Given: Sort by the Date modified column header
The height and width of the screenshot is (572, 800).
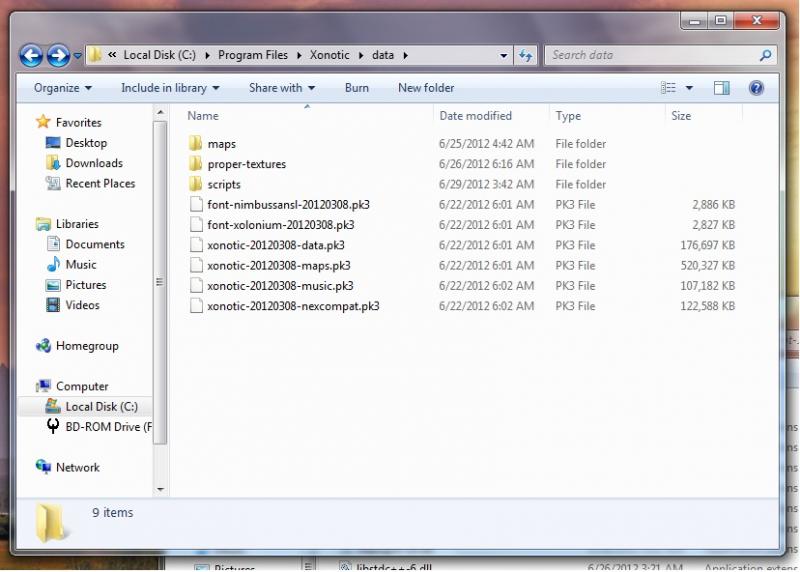Looking at the screenshot, I should 475,116.
